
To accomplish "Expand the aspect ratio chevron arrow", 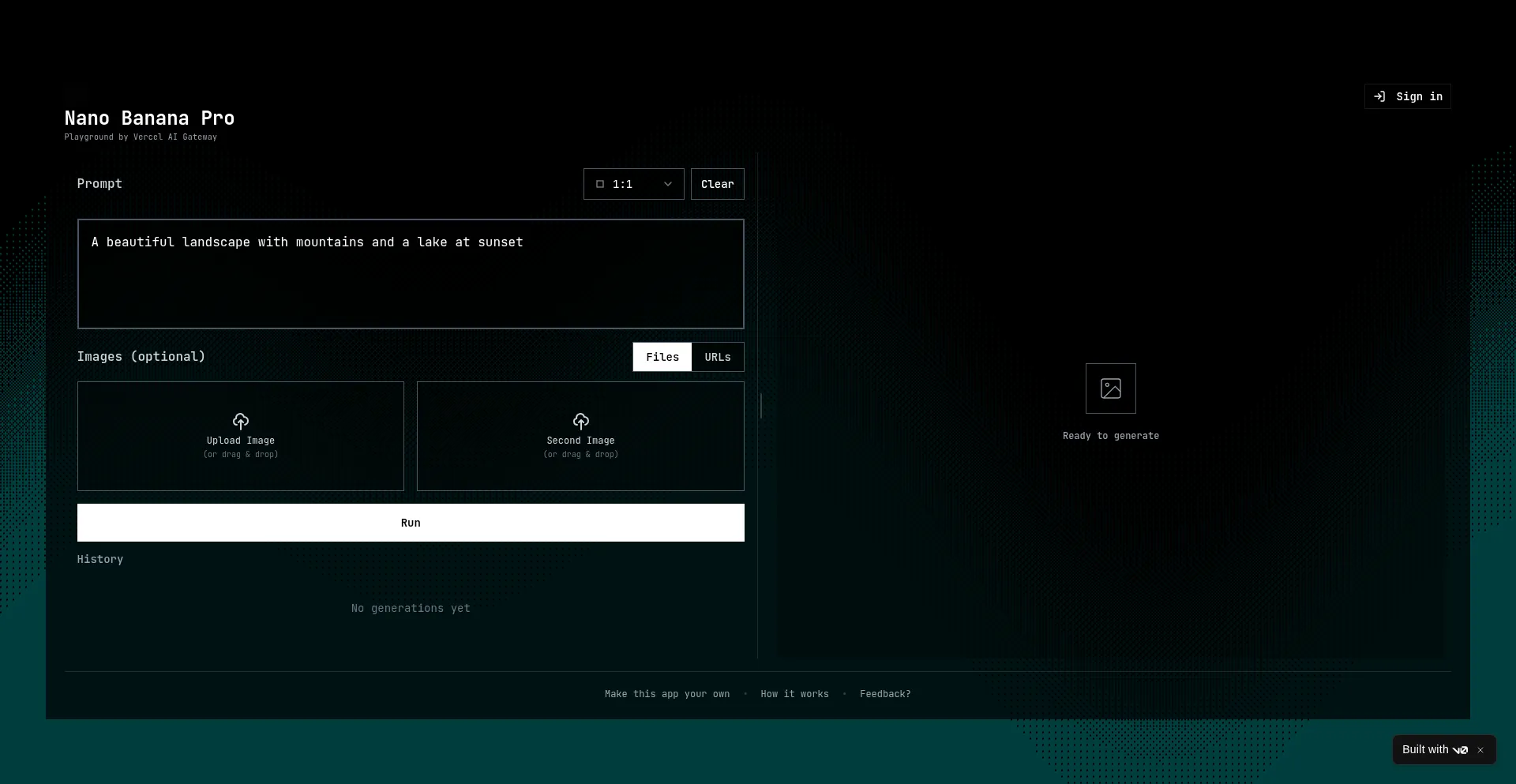I will [668, 184].
